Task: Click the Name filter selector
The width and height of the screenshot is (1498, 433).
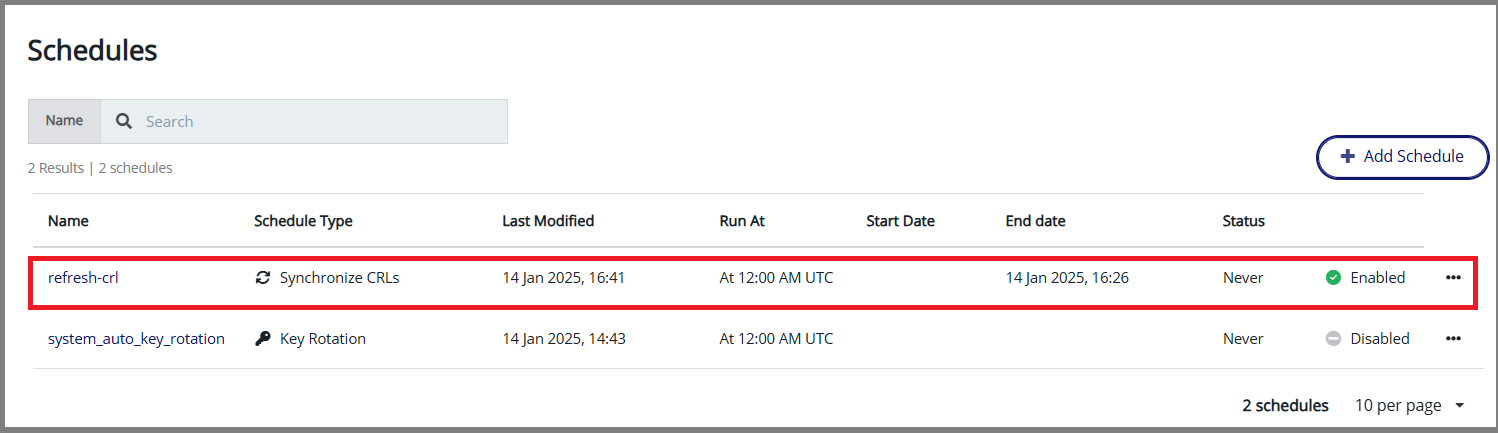Action: pyautogui.click(x=64, y=121)
